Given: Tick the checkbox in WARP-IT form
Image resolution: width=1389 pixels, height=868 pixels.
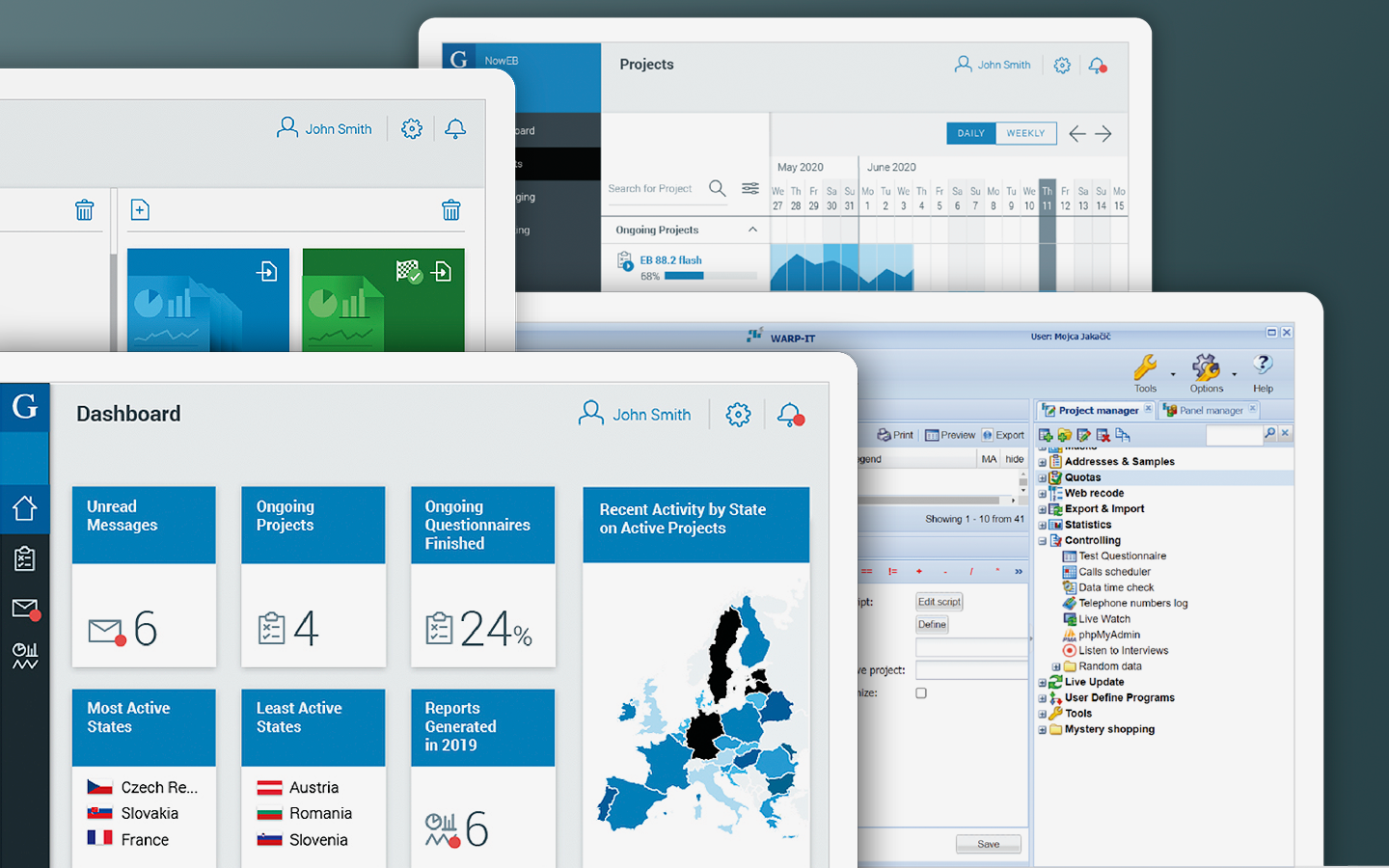Looking at the screenshot, I should point(921,692).
